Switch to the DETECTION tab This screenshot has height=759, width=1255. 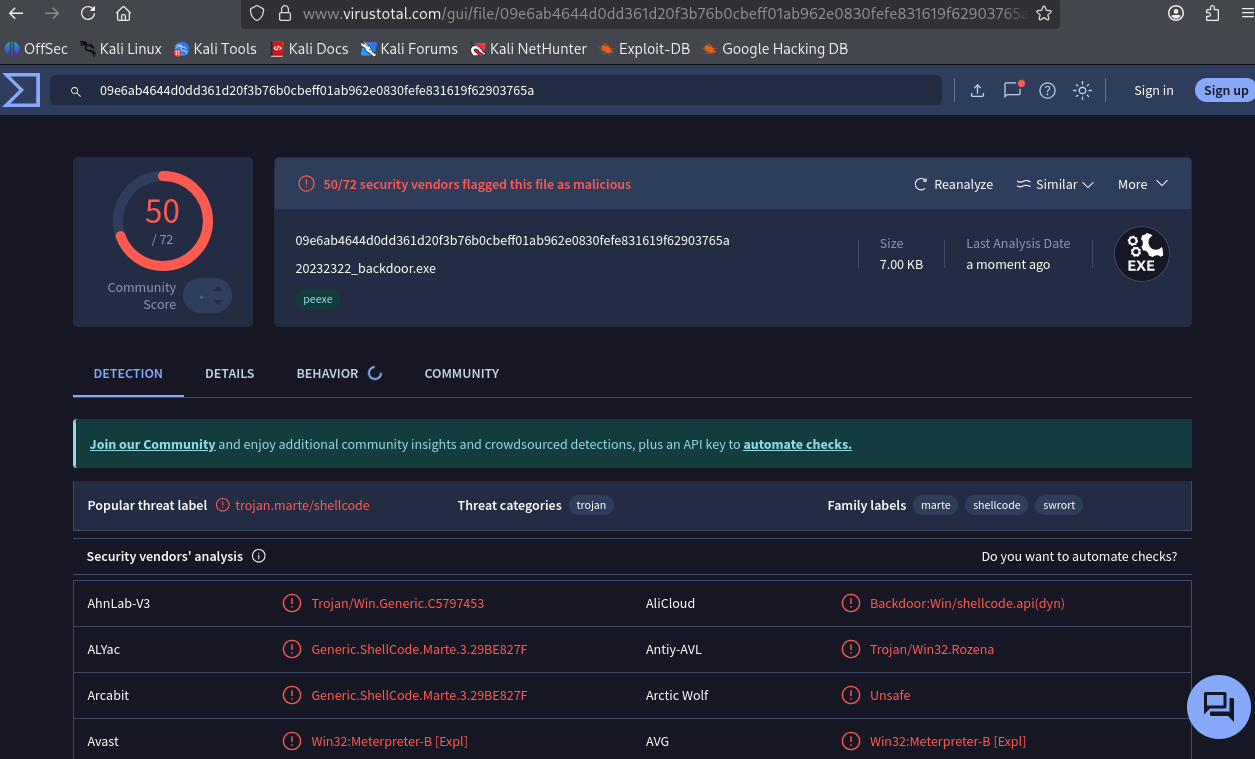[128, 373]
